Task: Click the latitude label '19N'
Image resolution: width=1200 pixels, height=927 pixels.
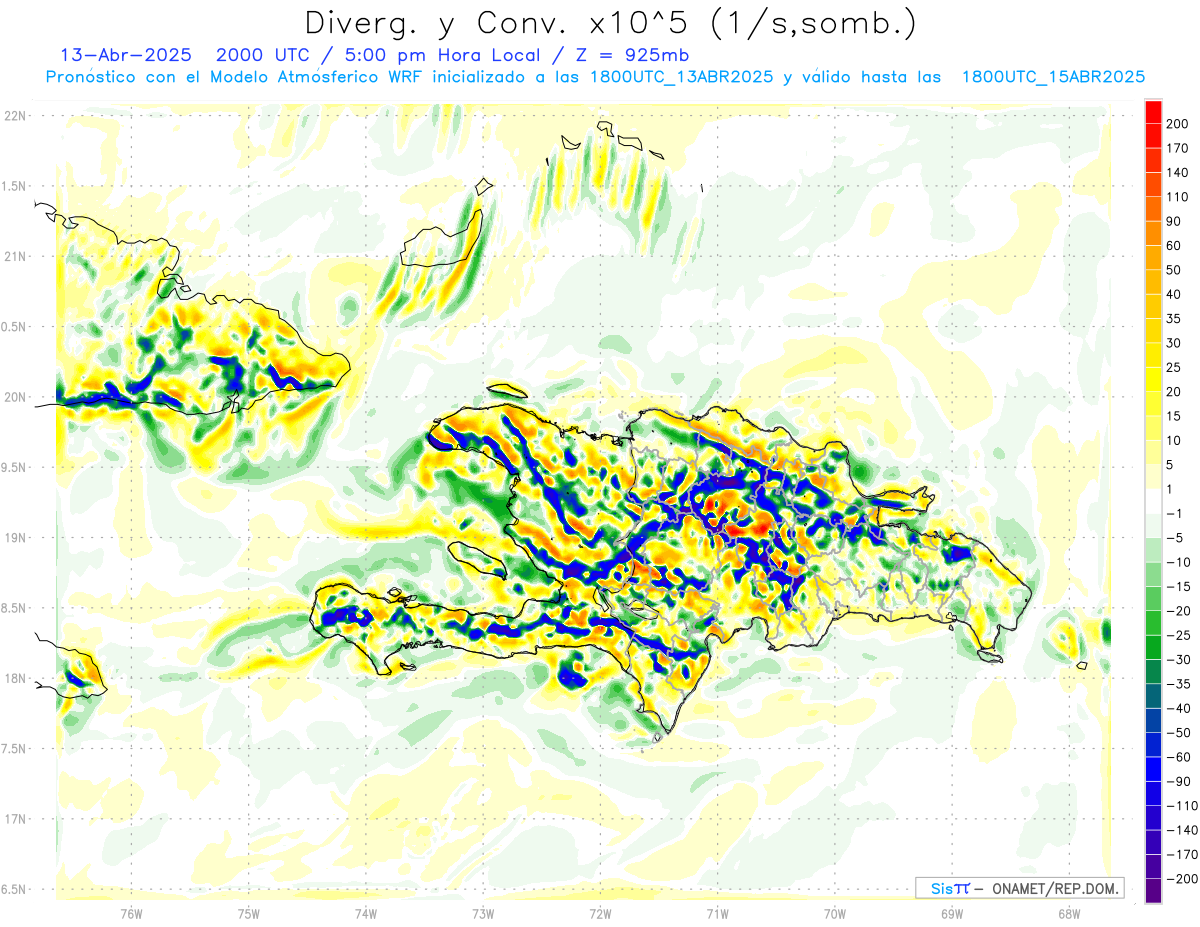Action: pos(17,538)
